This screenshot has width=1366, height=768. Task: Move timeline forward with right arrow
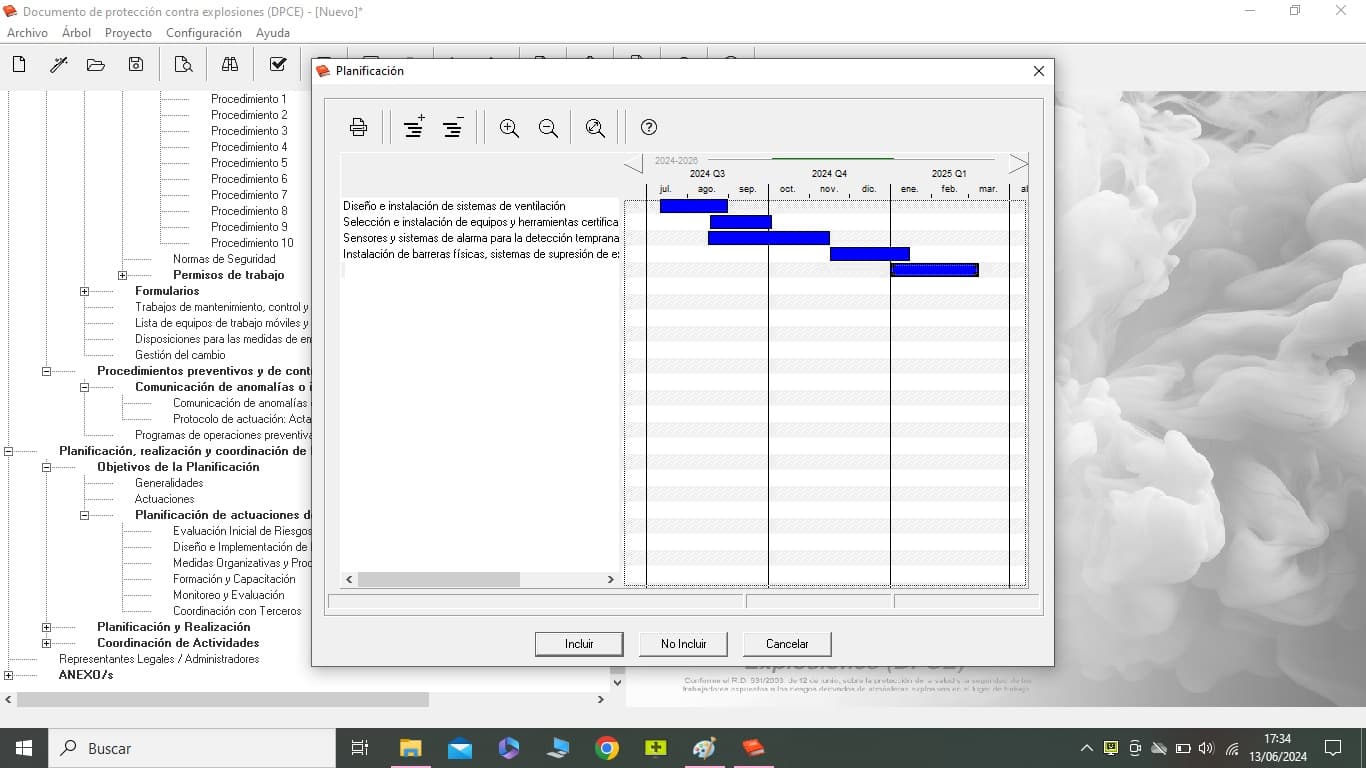pos(1018,164)
